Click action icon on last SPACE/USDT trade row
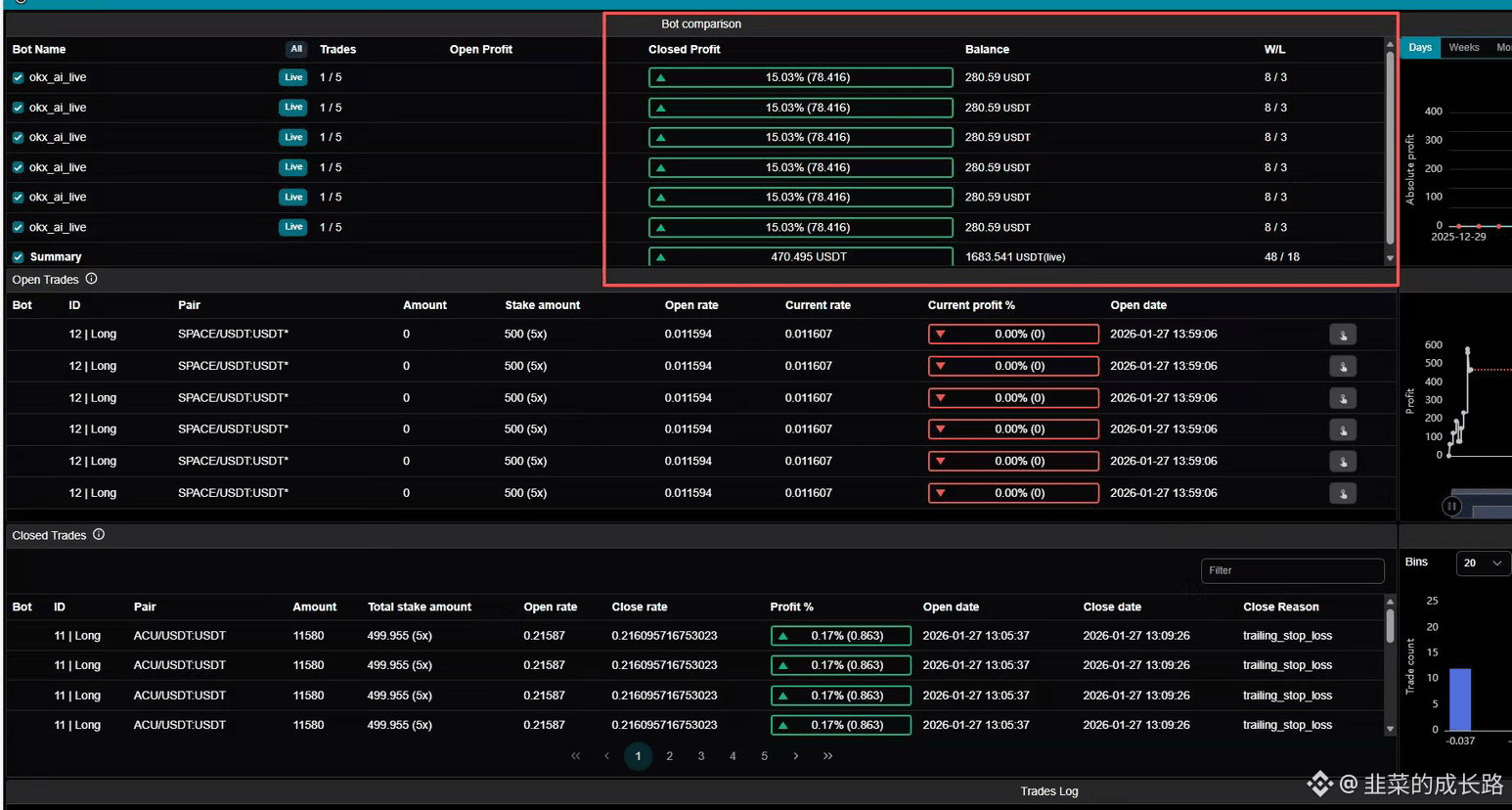Image resolution: width=1512 pixels, height=810 pixels. tap(1343, 494)
